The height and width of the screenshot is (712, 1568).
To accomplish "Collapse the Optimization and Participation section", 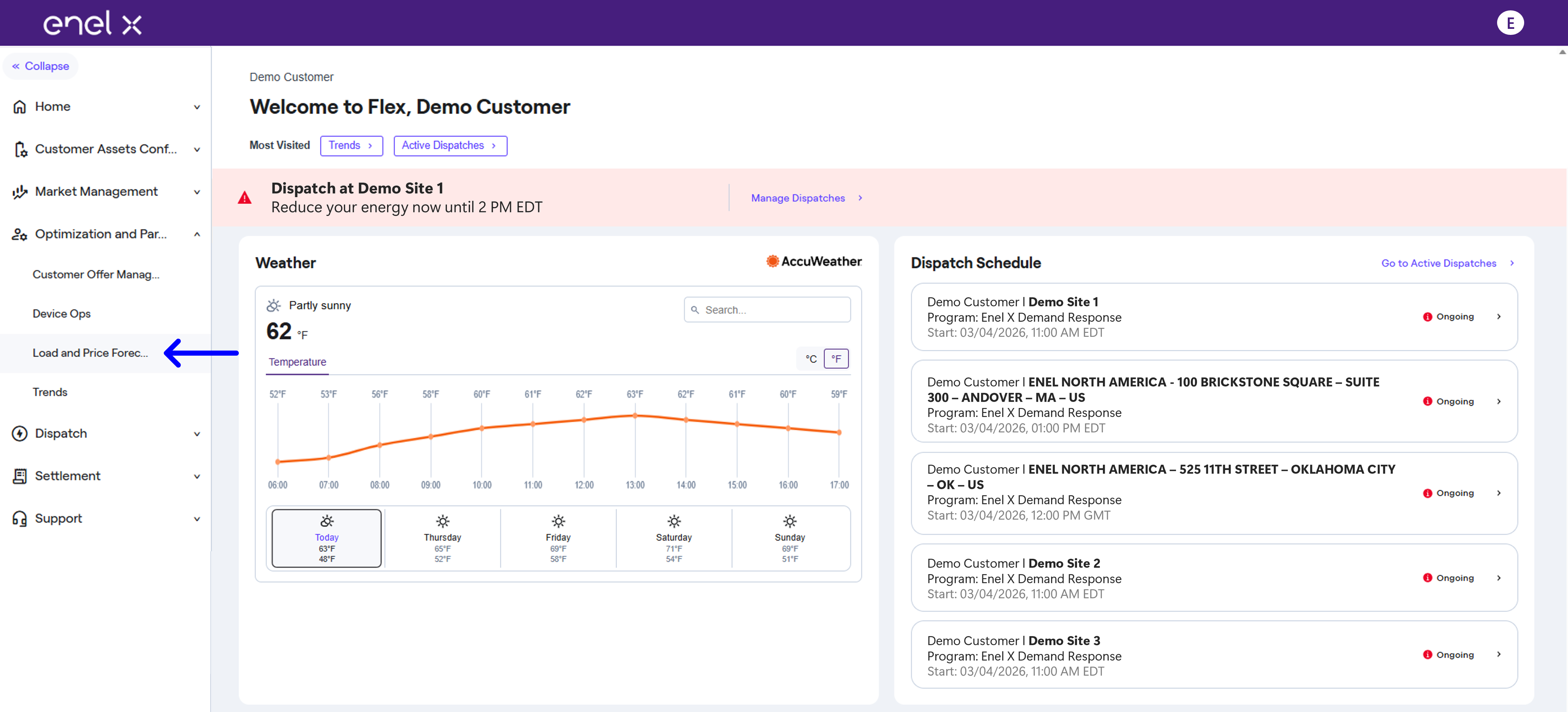I will point(197,234).
